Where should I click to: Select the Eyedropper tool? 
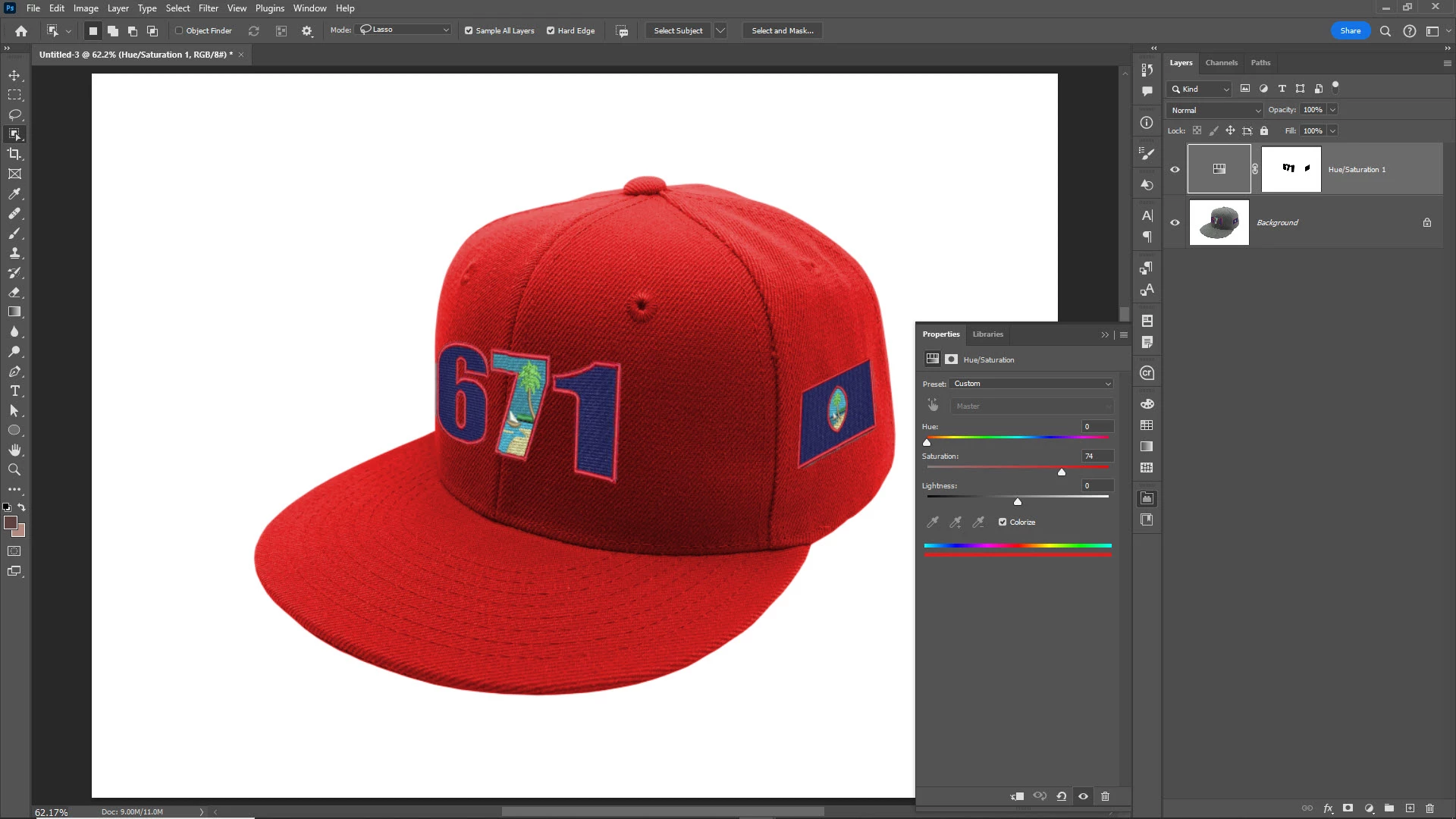(x=14, y=194)
